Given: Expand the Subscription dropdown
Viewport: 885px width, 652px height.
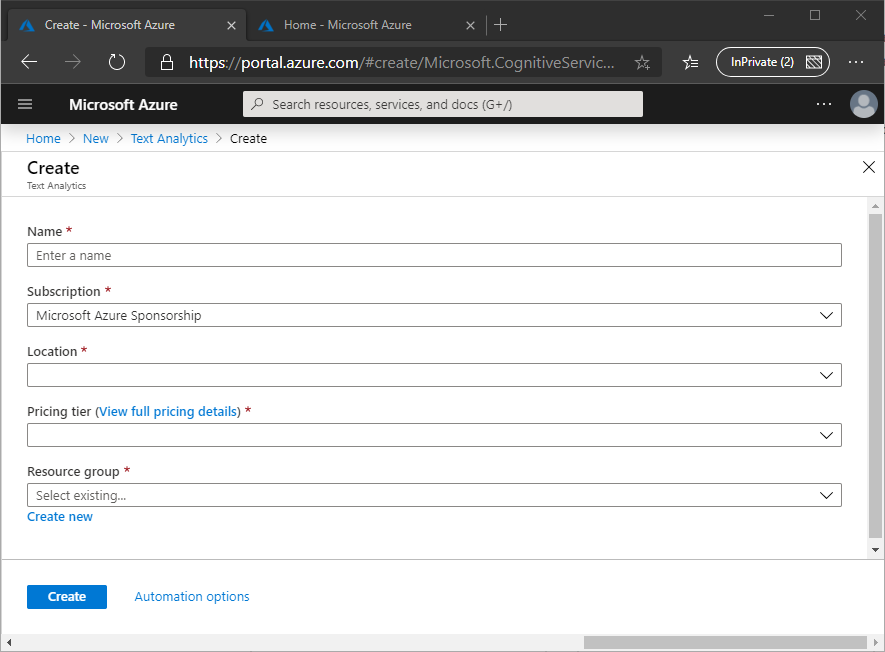Looking at the screenshot, I should pyautogui.click(x=434, y=316).
